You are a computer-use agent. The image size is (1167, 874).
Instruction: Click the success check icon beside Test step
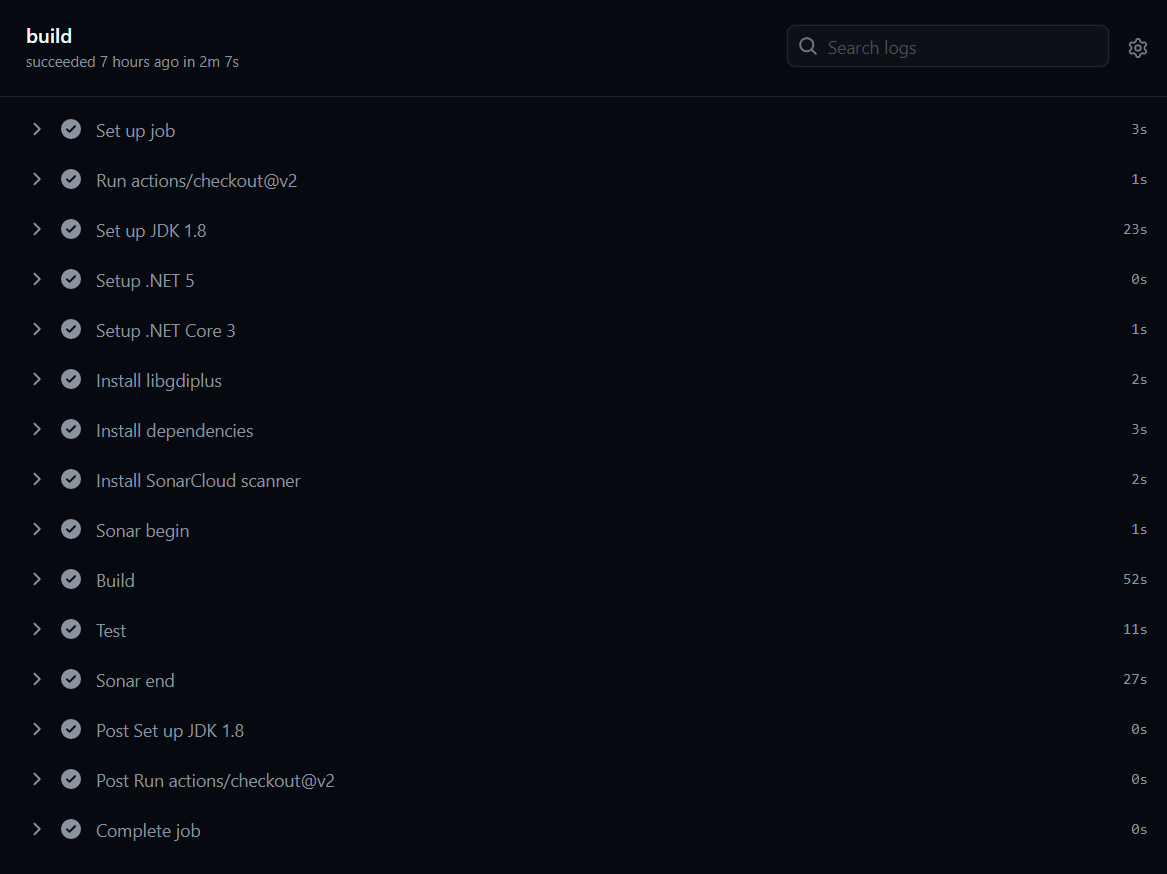(71, 629)
